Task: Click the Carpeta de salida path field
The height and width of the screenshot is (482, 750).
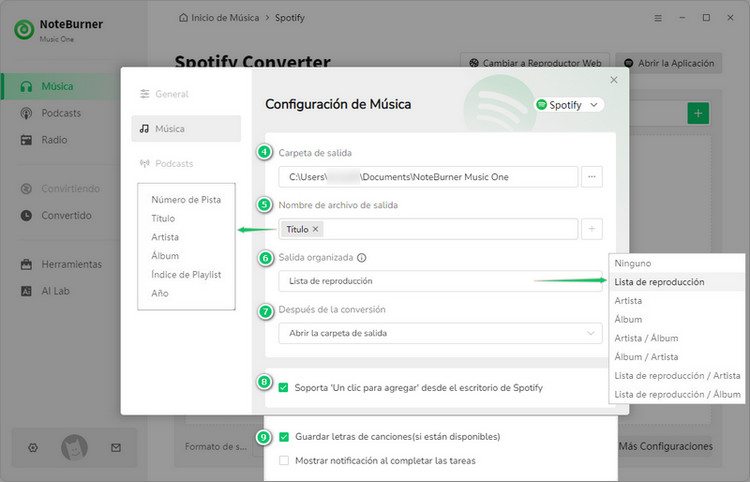Action: coord(428,177)
